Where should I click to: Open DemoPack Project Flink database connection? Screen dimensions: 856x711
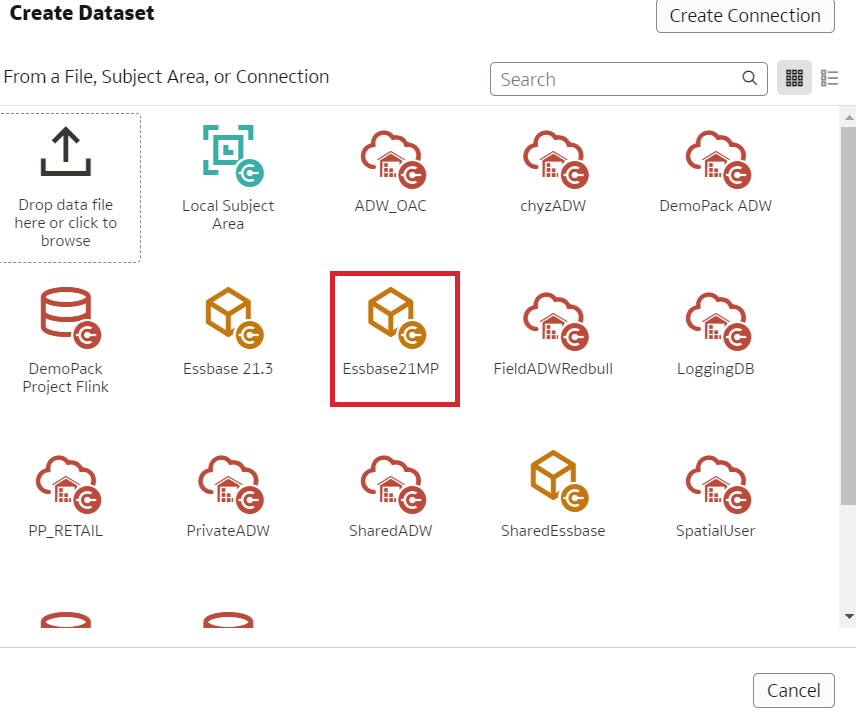[66, 340]
